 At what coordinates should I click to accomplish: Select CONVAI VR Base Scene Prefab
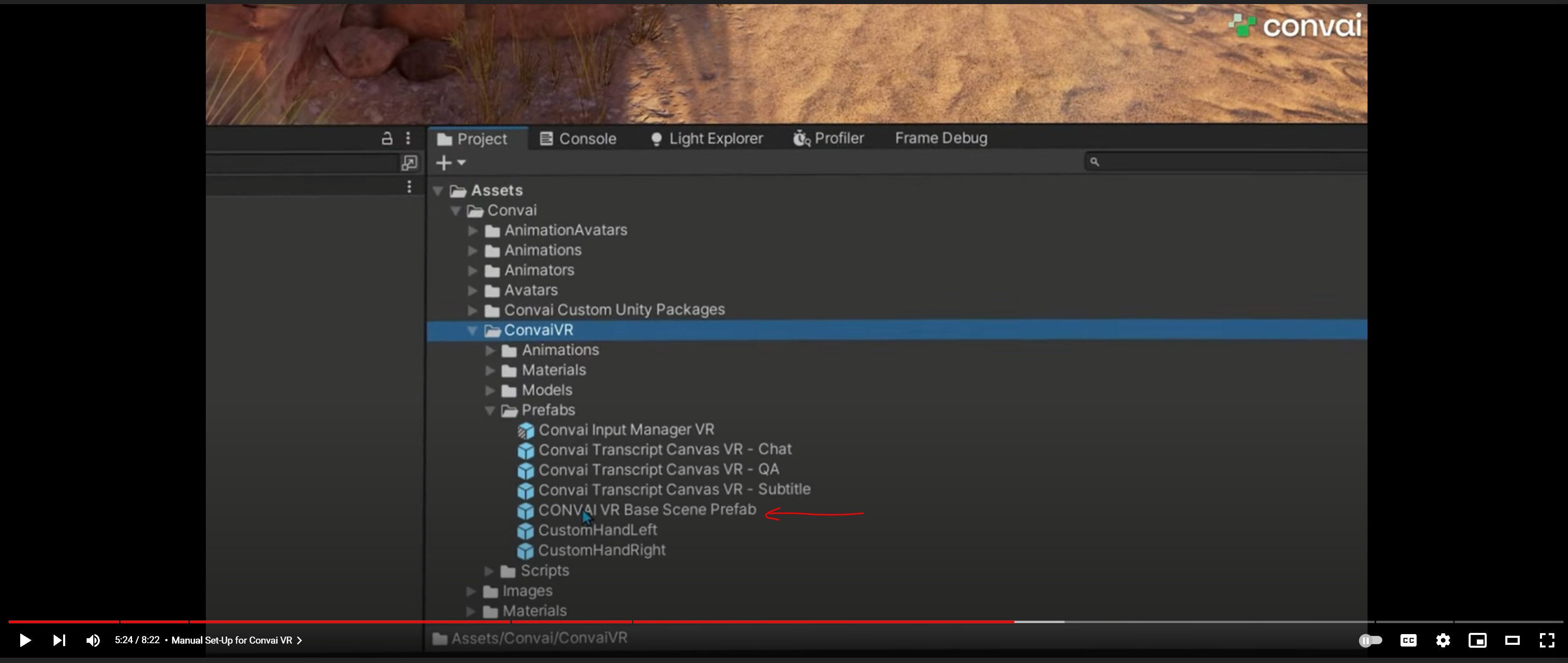tap(647, 510)
